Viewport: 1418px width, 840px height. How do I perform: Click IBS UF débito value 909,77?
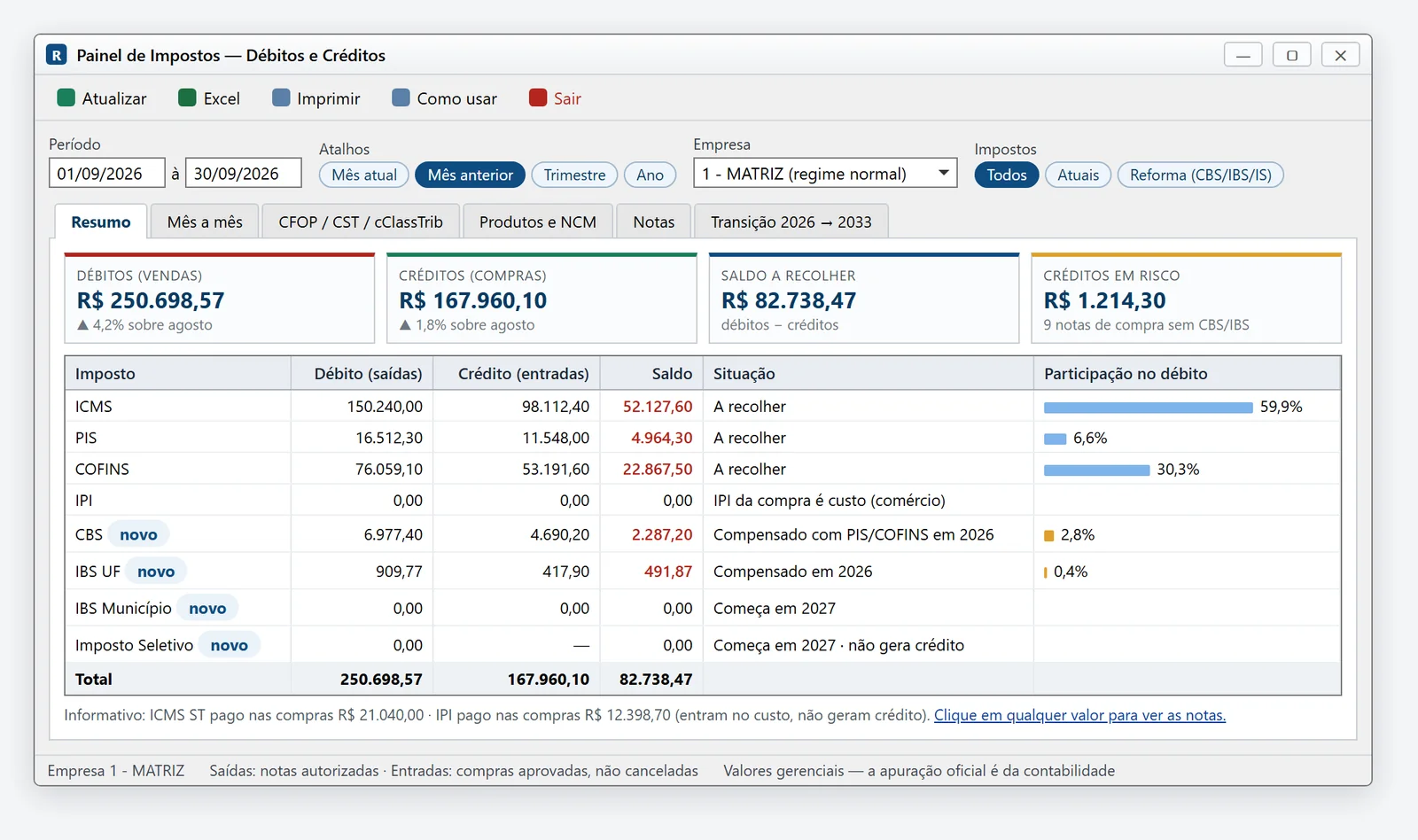click(399, 572)
